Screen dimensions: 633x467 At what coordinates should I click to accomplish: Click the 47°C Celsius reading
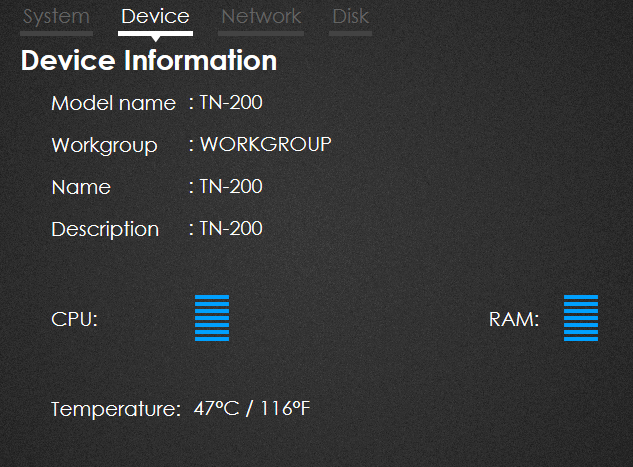pos(217,409)
